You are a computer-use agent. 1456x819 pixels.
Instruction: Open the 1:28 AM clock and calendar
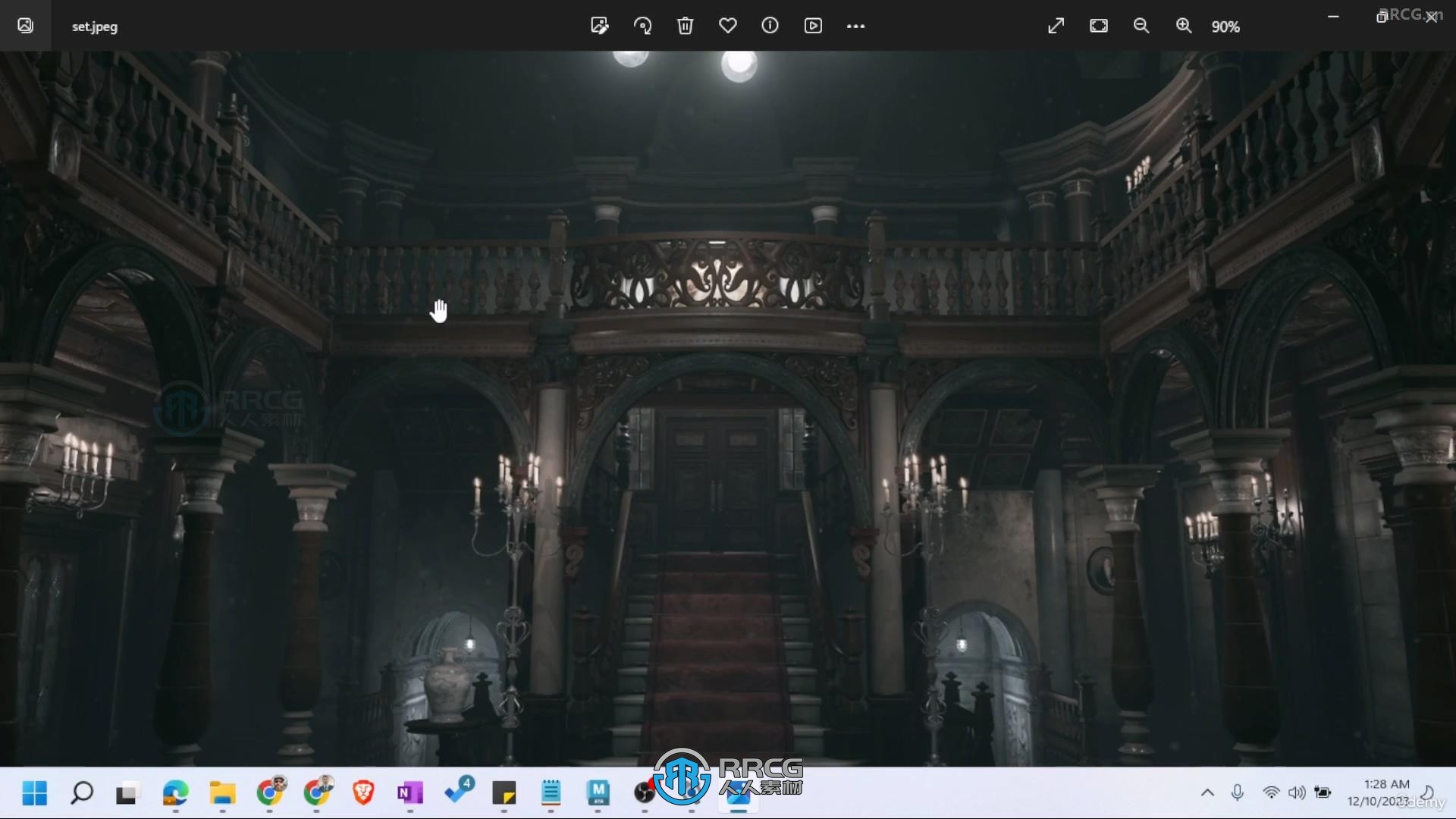[x=1379, y=793]
